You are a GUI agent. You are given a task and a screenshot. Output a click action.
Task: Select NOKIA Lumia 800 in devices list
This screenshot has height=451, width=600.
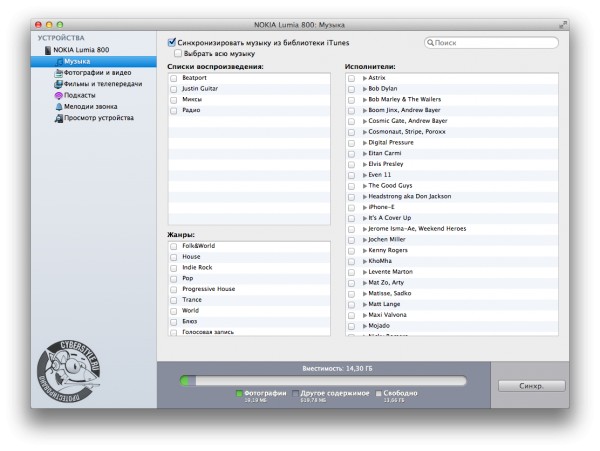(x=81, y=50)
